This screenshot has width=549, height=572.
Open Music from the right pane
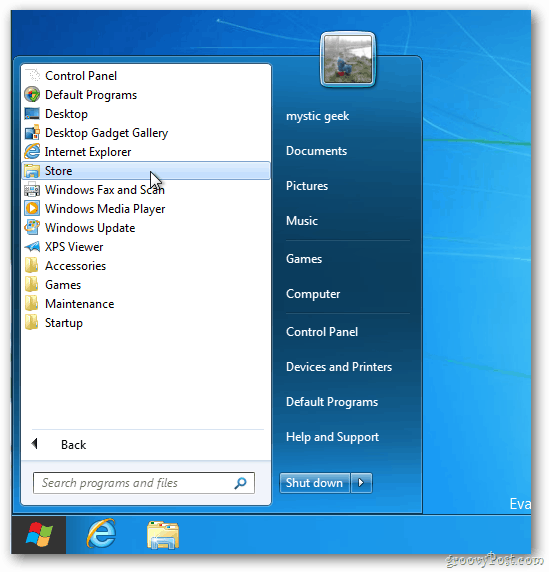point(302,221)
